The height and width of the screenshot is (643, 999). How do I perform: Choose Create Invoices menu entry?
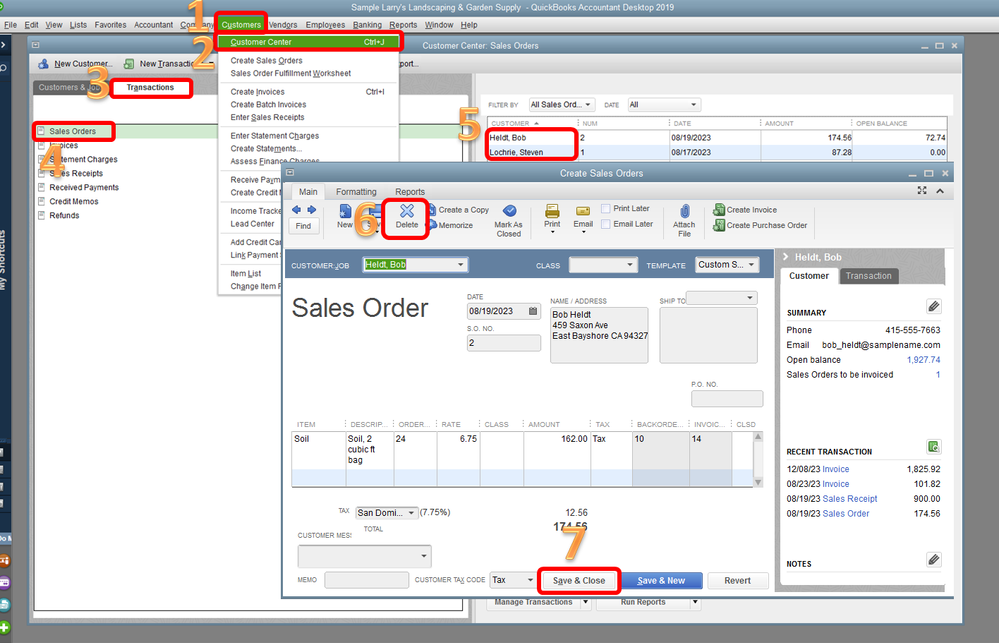(x=257, y=92)
